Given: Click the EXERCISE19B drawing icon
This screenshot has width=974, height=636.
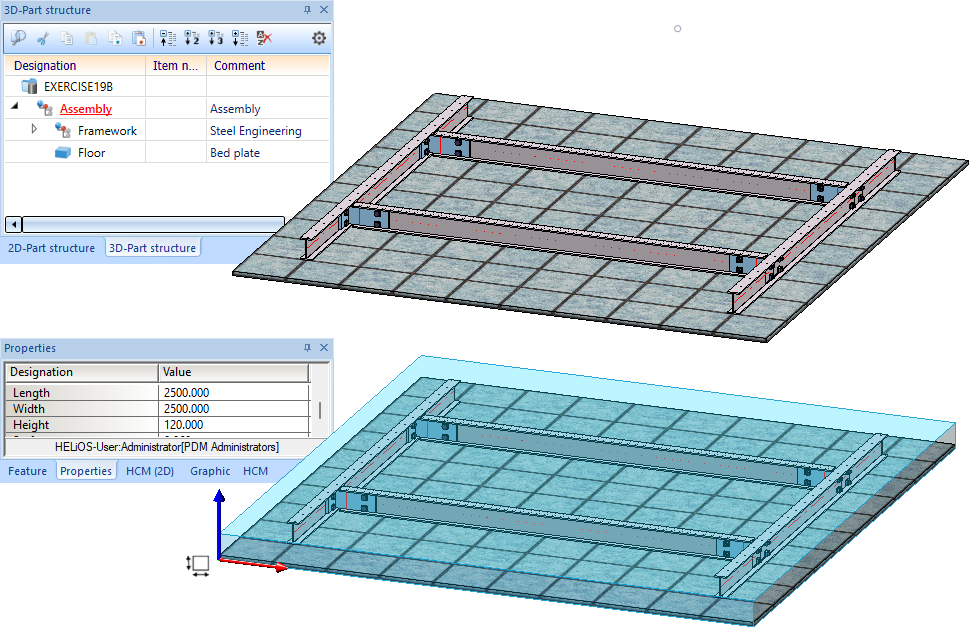Looking at the screenshot, I should [x=29, y=86].
